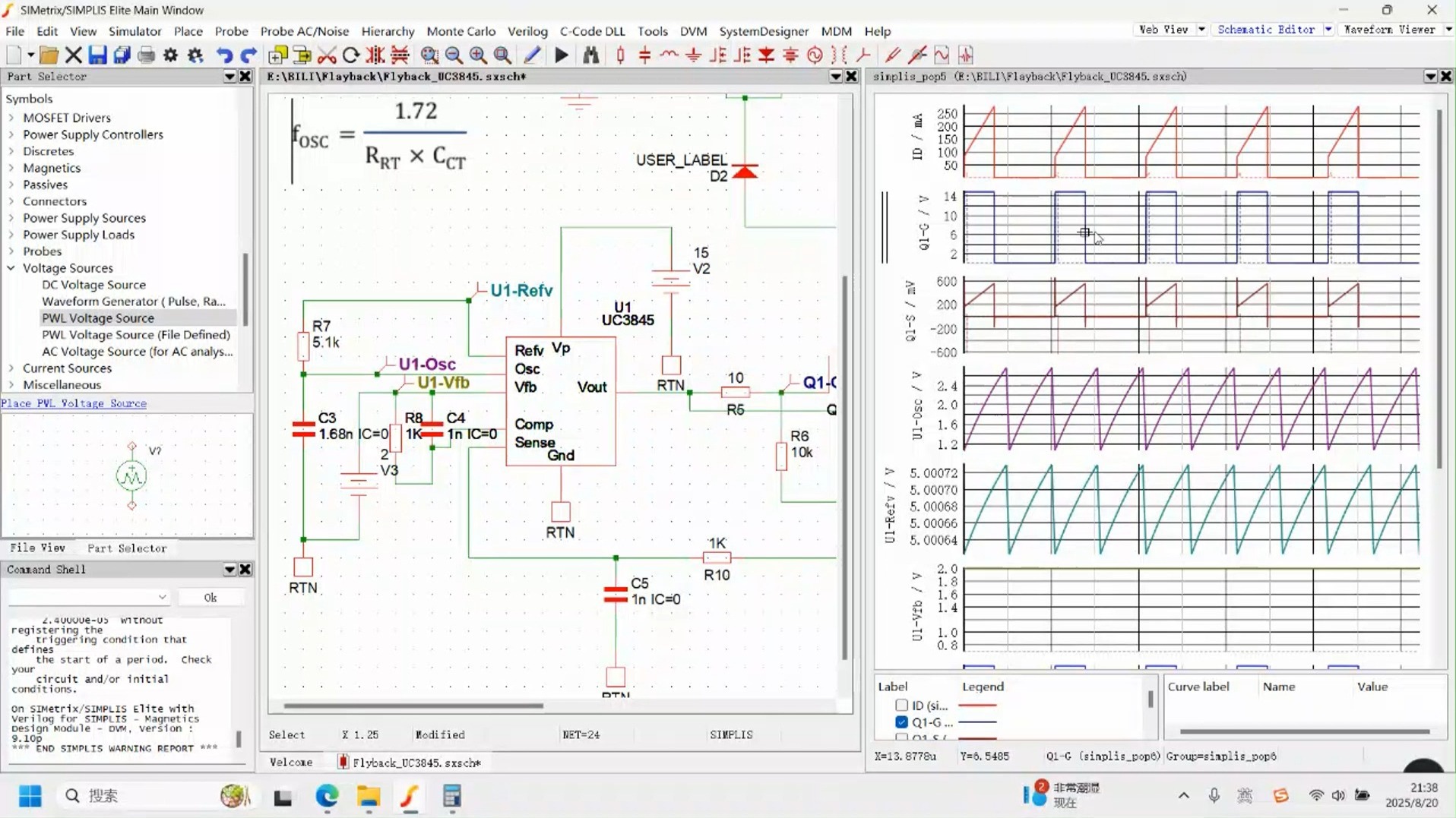Image resolution: width=1456 pixels, height=818 pixels.
Task: Zoom in with the magnifier plus icon
Action: point(478,55)
